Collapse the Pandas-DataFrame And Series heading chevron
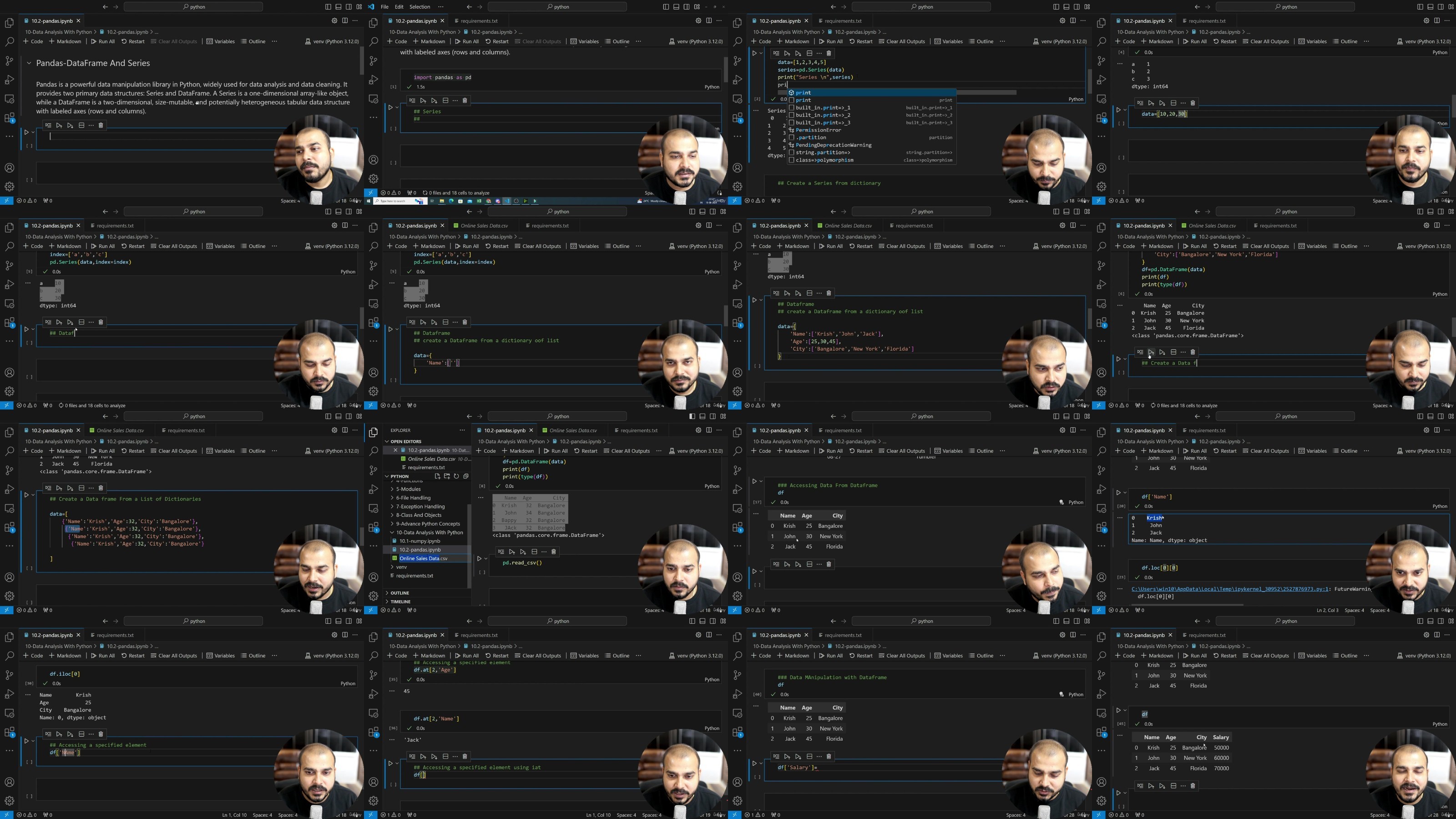1456x819 pixels. tap(28, 63)
